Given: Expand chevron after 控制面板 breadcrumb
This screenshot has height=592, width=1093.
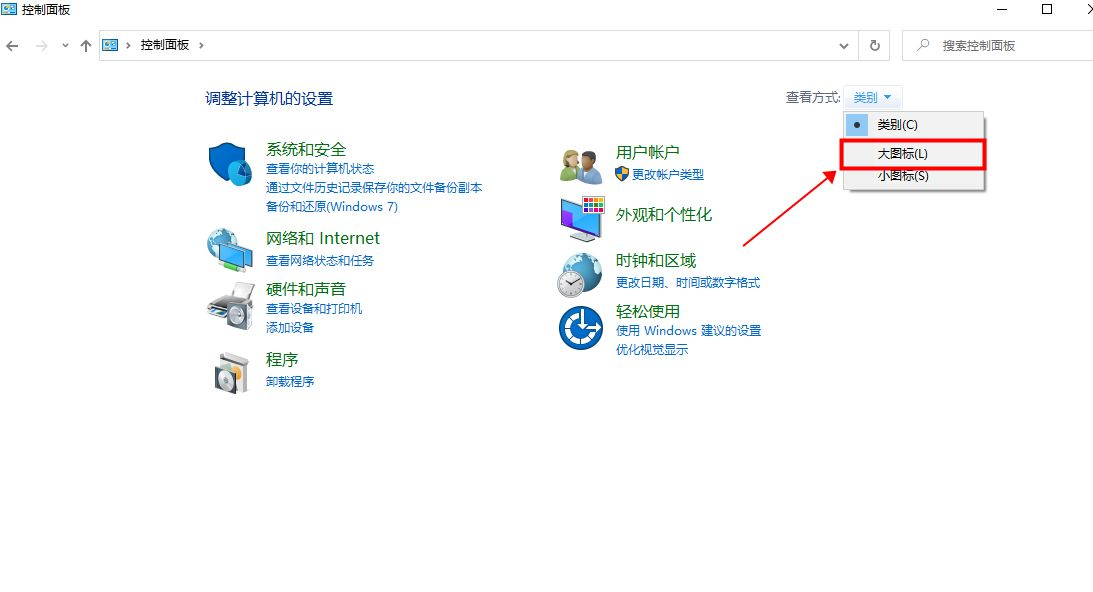Looking at the screenshot, I should (201, 45).
